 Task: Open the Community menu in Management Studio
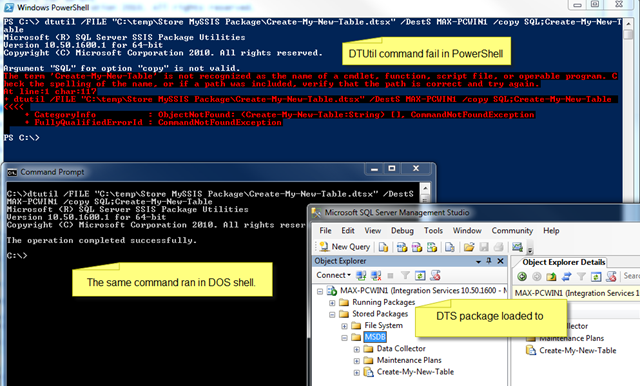[512, 231]
